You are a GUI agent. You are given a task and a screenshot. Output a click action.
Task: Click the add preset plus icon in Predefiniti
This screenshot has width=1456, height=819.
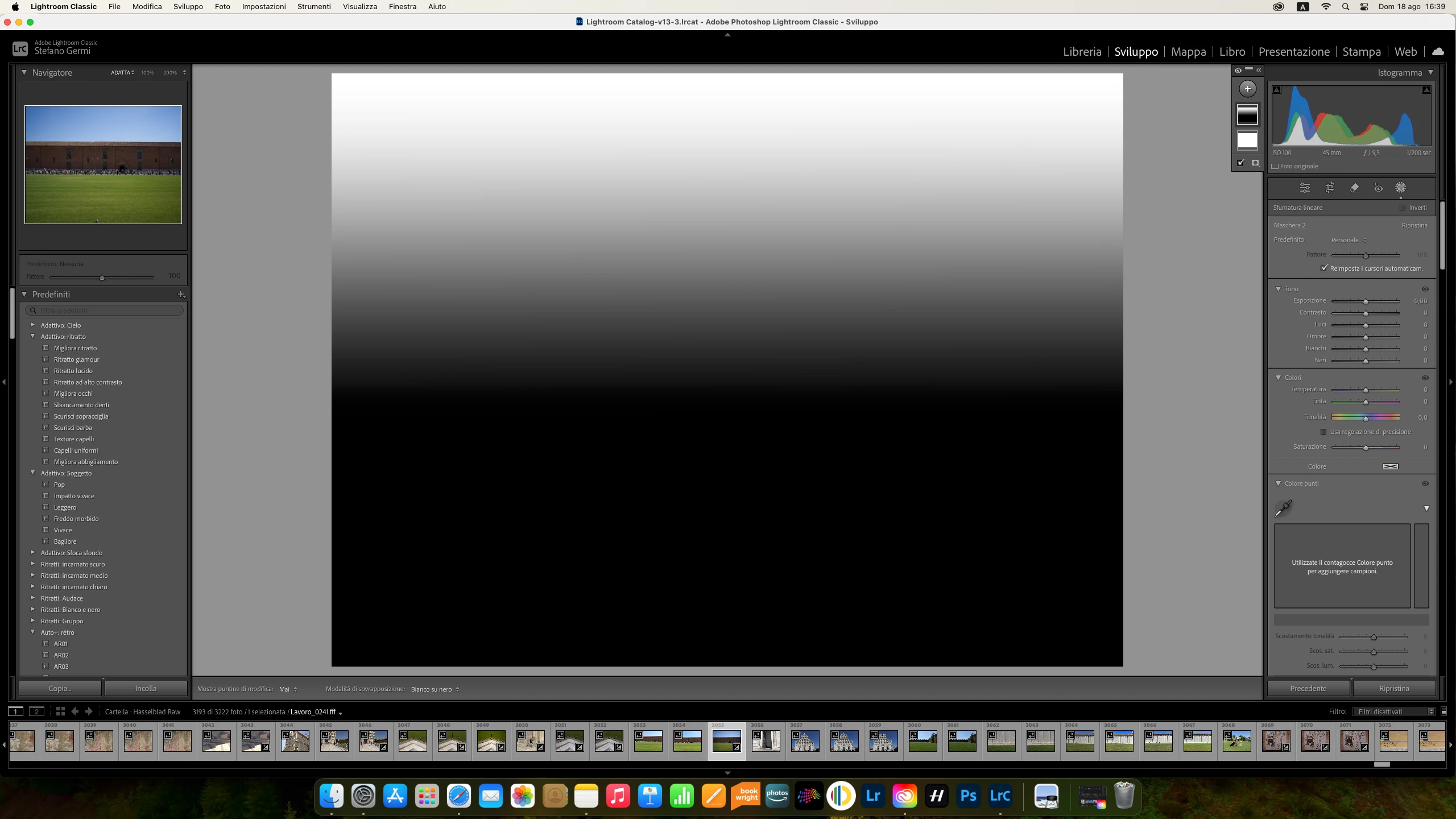181,294
